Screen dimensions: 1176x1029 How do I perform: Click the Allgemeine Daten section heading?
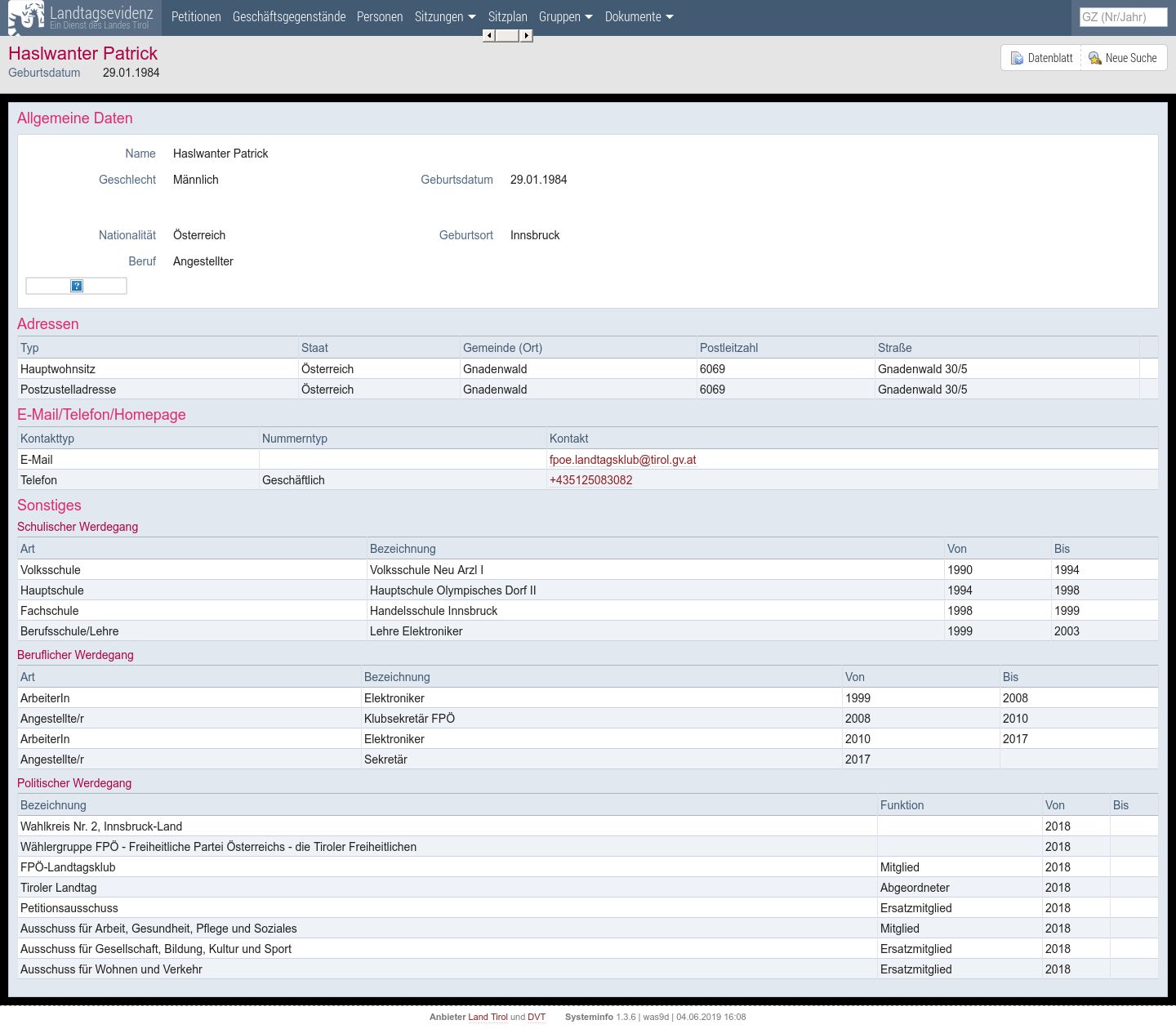point(74,118)
